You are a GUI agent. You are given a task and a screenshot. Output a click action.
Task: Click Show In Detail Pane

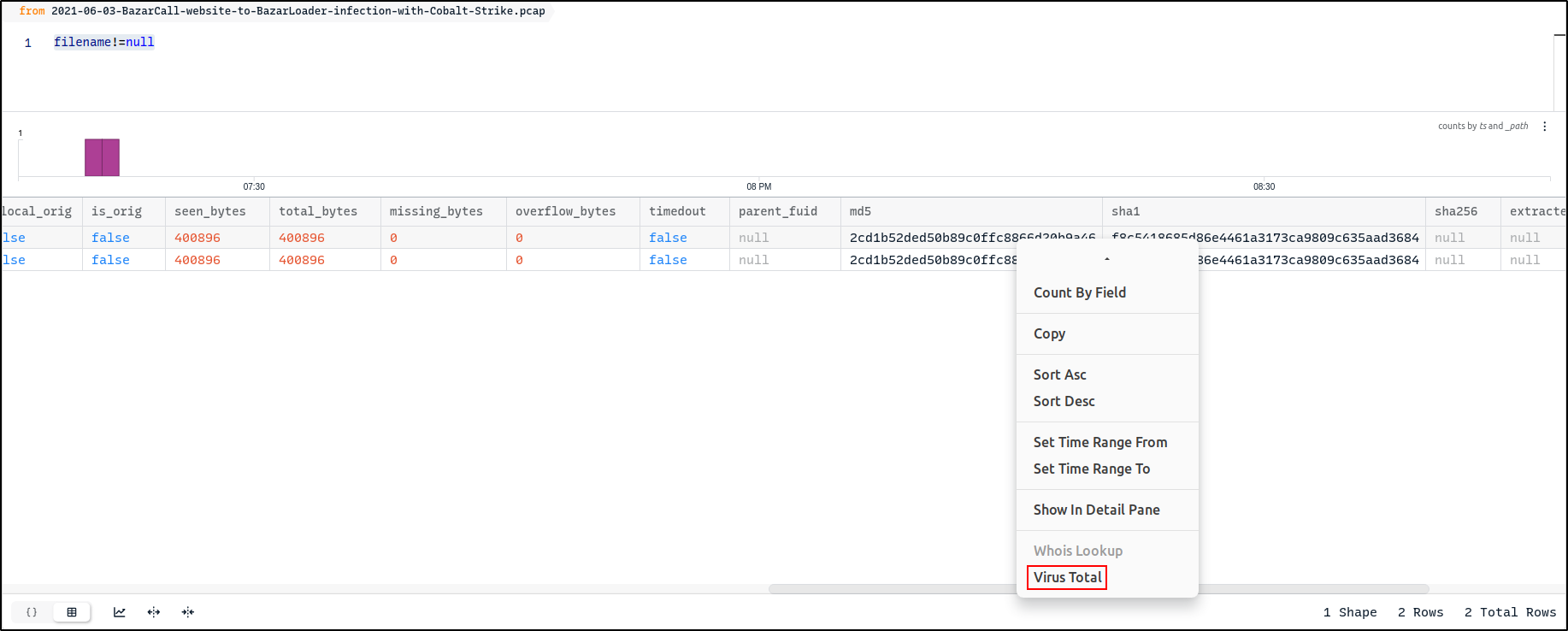pyautogui.click(x=1096, y=510)
